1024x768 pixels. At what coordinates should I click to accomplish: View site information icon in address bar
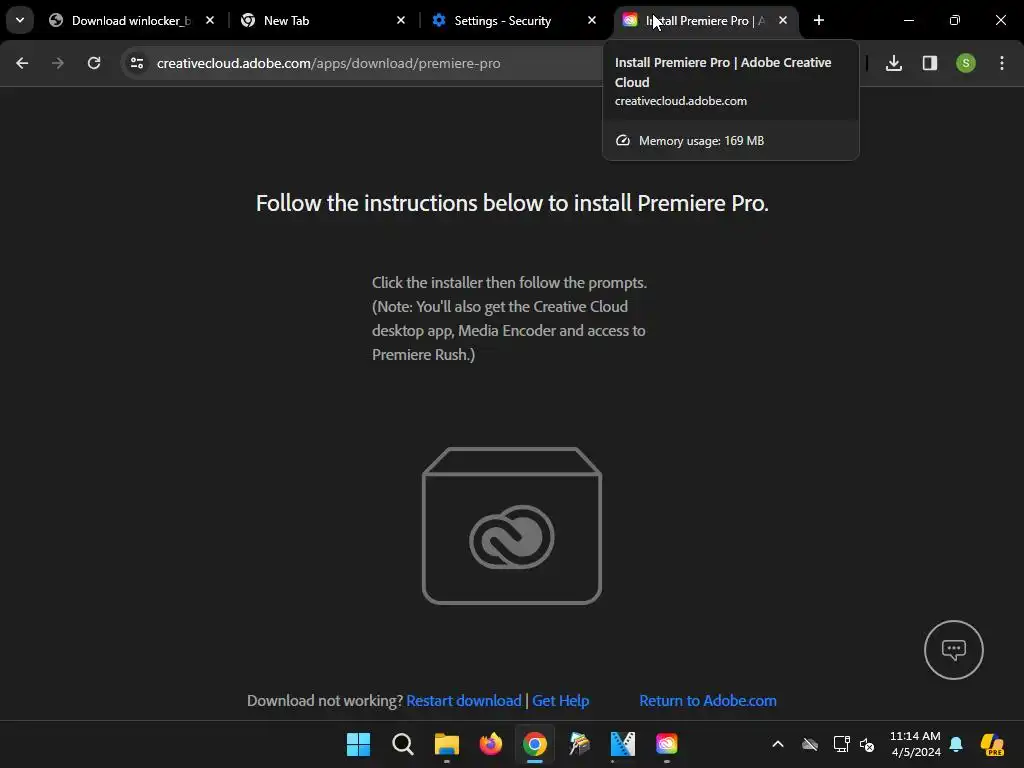(x=136, y=63)
